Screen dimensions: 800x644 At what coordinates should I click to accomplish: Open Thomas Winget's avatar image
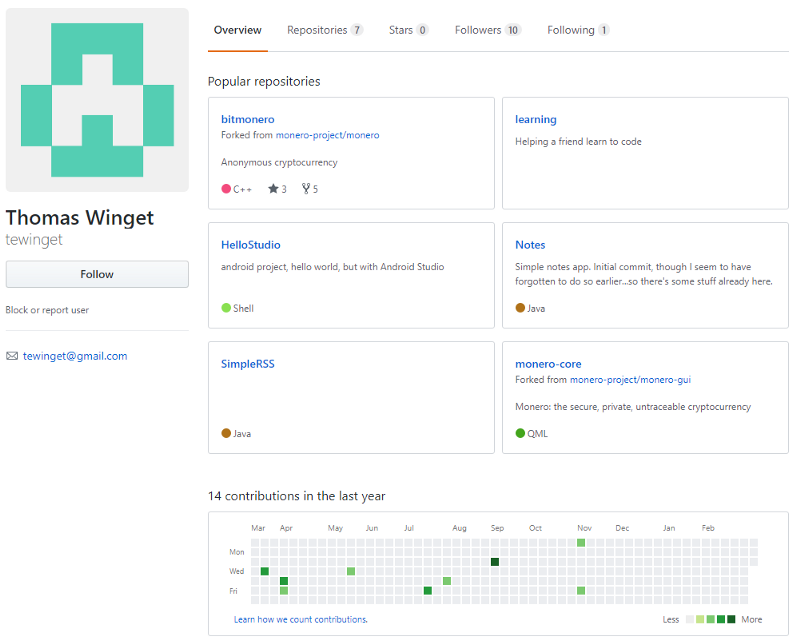[97, 100]
